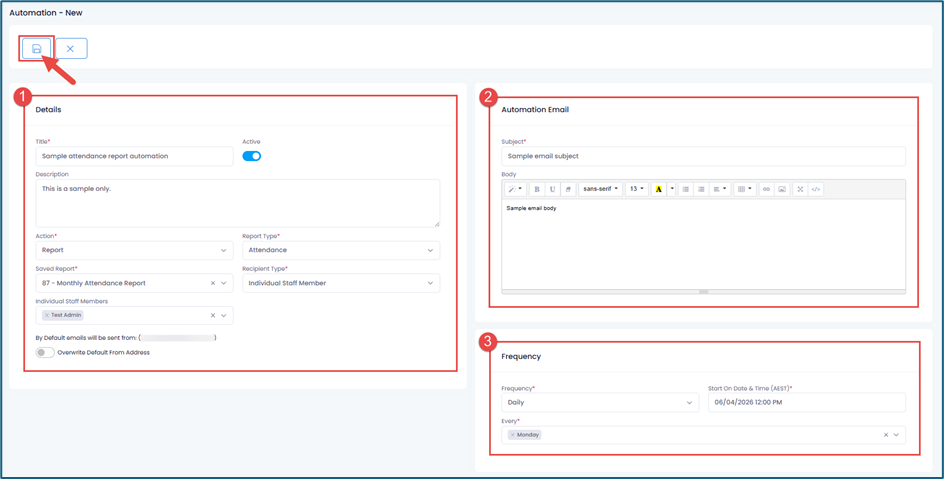This screenshot has width=944, height=479.
Task: Turn off the Active toggle
Action: 252,156
